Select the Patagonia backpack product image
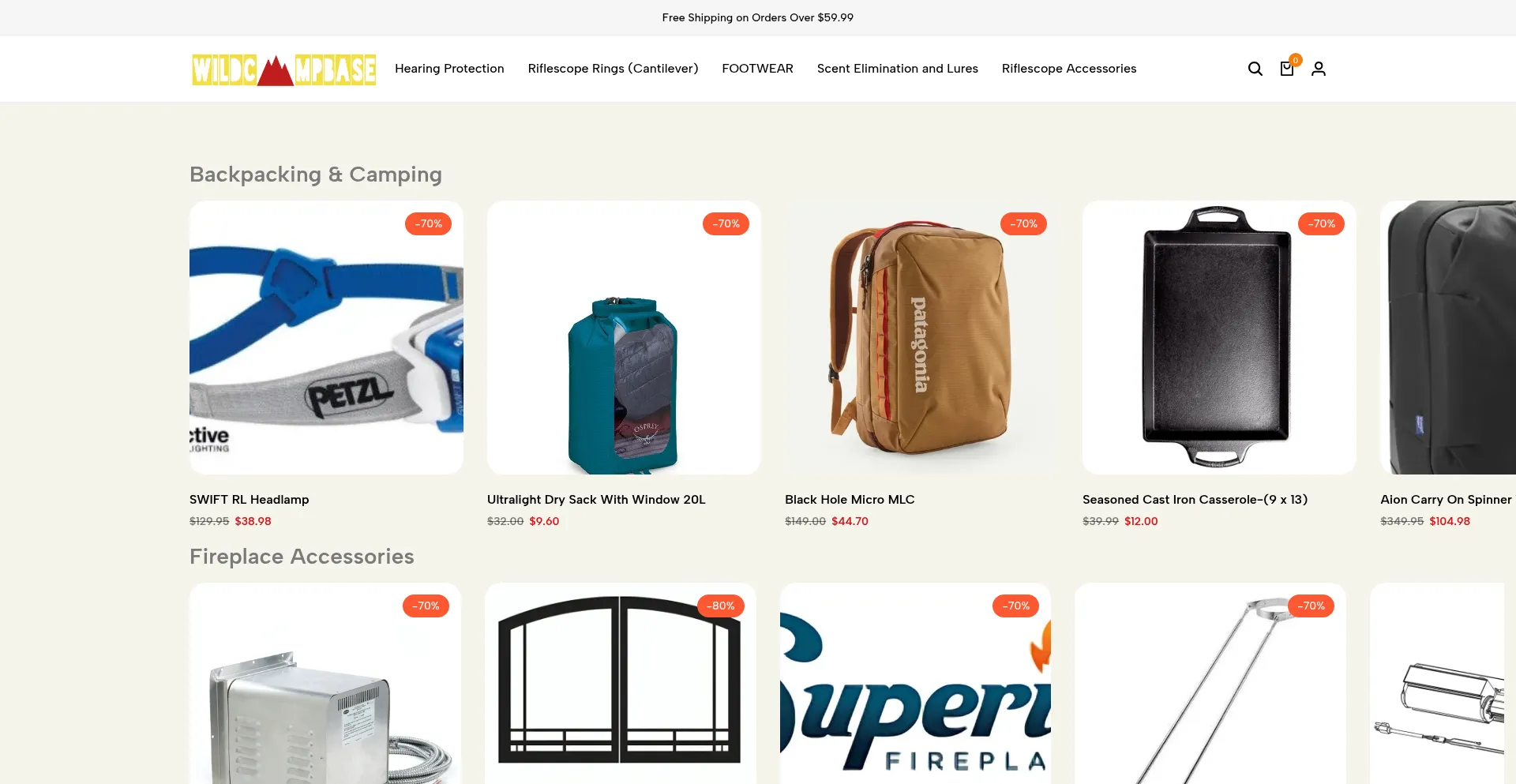 [921, 337]
